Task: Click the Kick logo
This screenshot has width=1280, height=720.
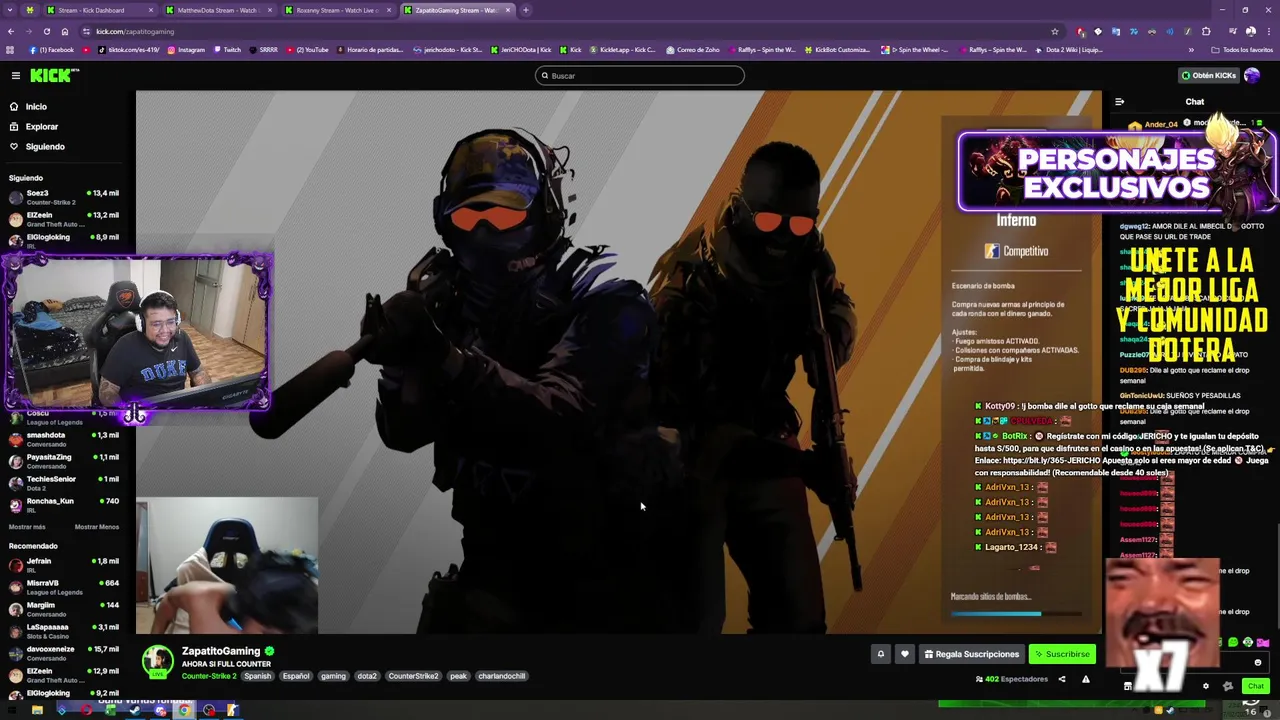Action: tap(53, 75)
